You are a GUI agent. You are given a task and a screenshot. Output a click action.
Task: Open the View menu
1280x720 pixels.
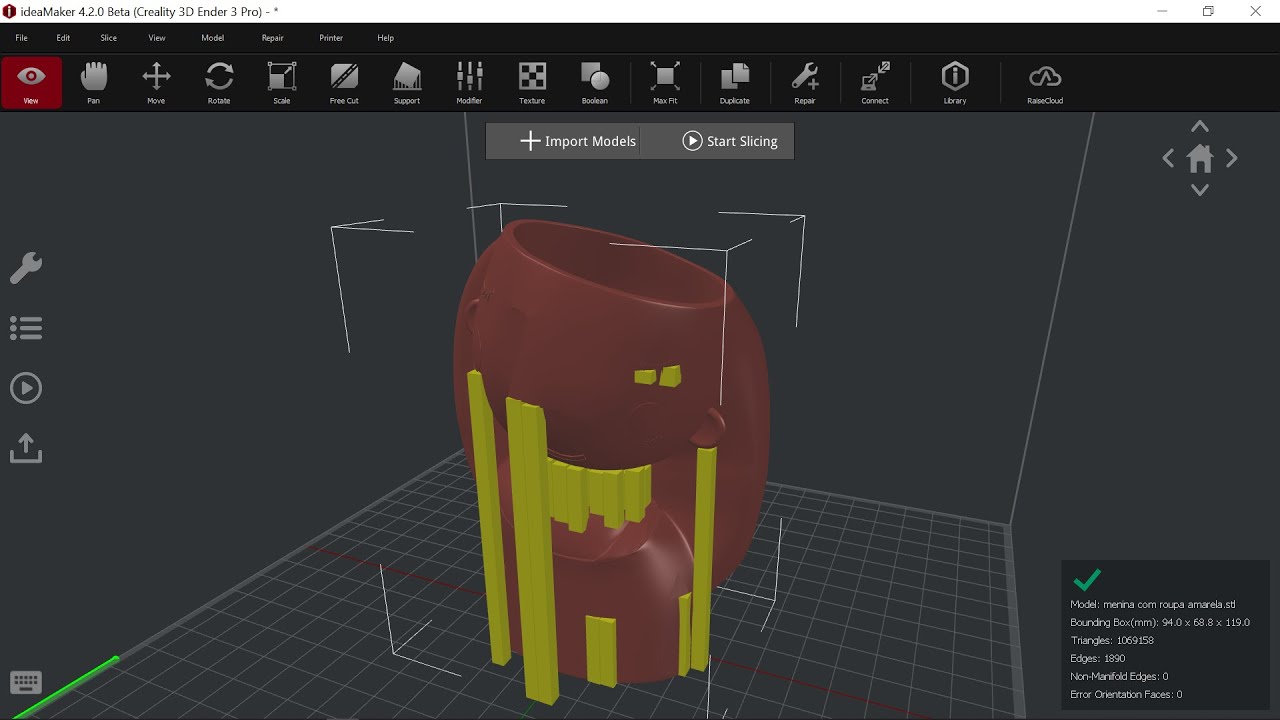(157, 38)
